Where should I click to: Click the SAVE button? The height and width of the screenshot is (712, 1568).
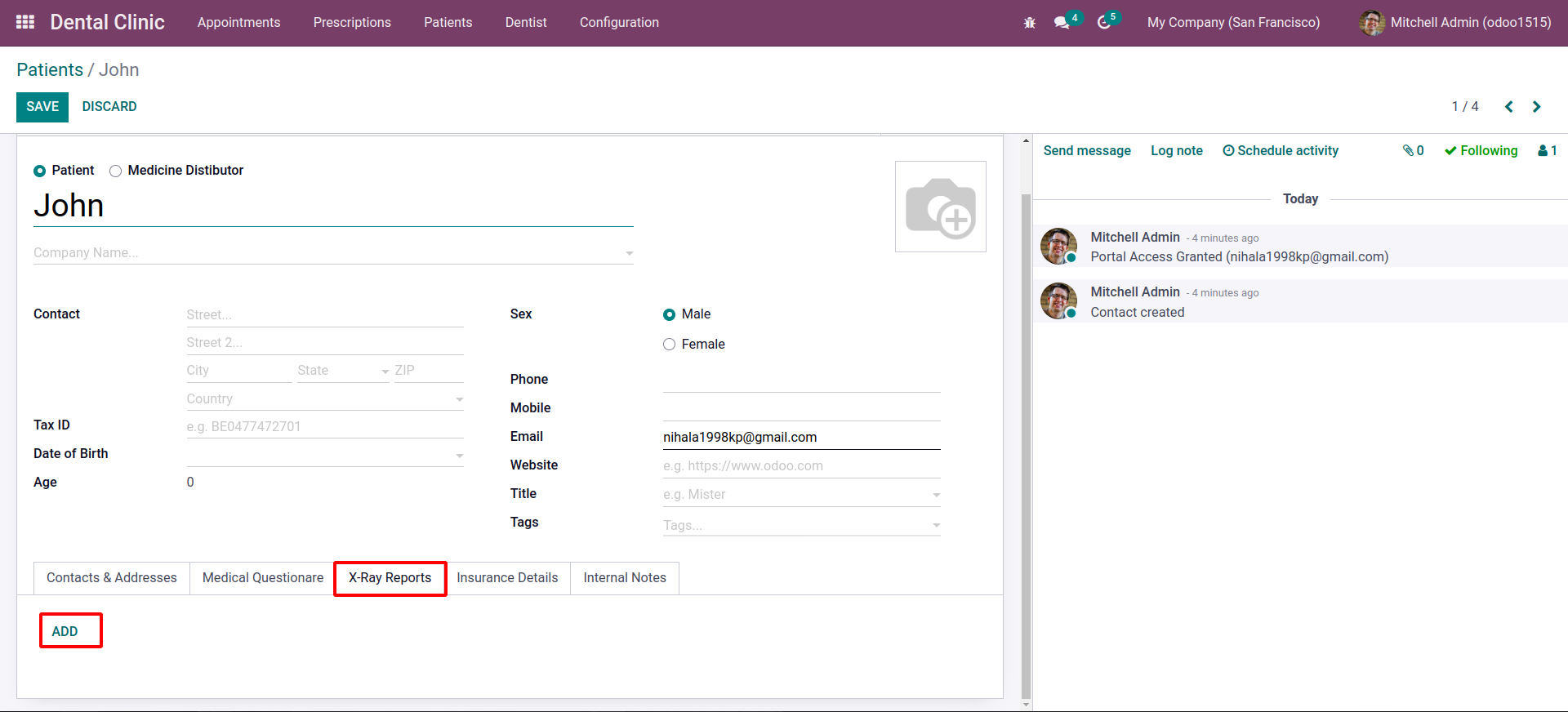42,107
